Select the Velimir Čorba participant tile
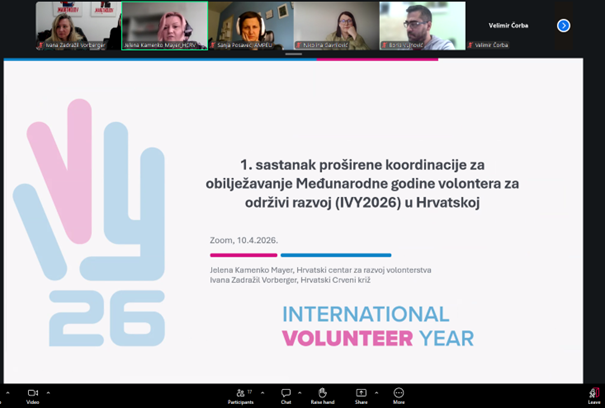The height and width of the screenshot is (408, 605). point(508,25)
